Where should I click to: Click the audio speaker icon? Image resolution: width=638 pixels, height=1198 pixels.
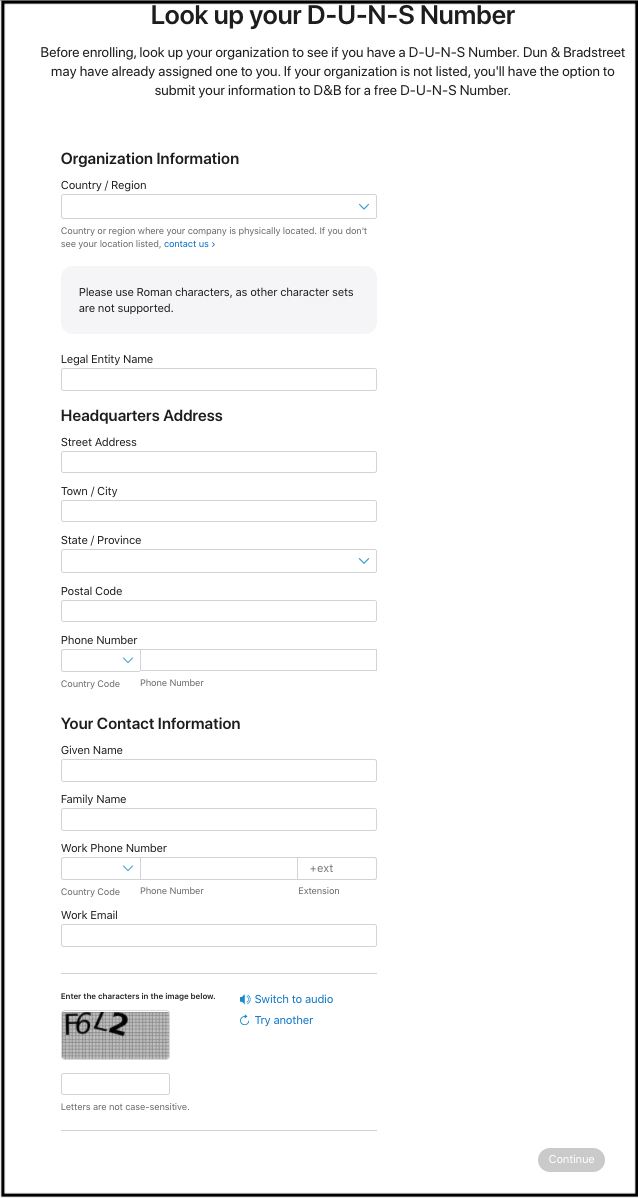(245, 999)
